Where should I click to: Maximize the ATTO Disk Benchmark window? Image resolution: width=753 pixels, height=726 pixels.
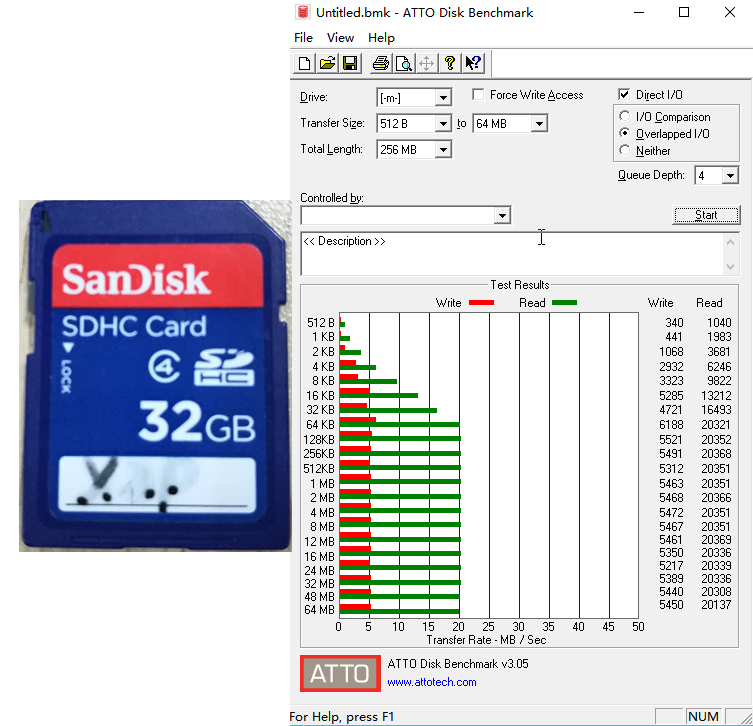(684, 12)
